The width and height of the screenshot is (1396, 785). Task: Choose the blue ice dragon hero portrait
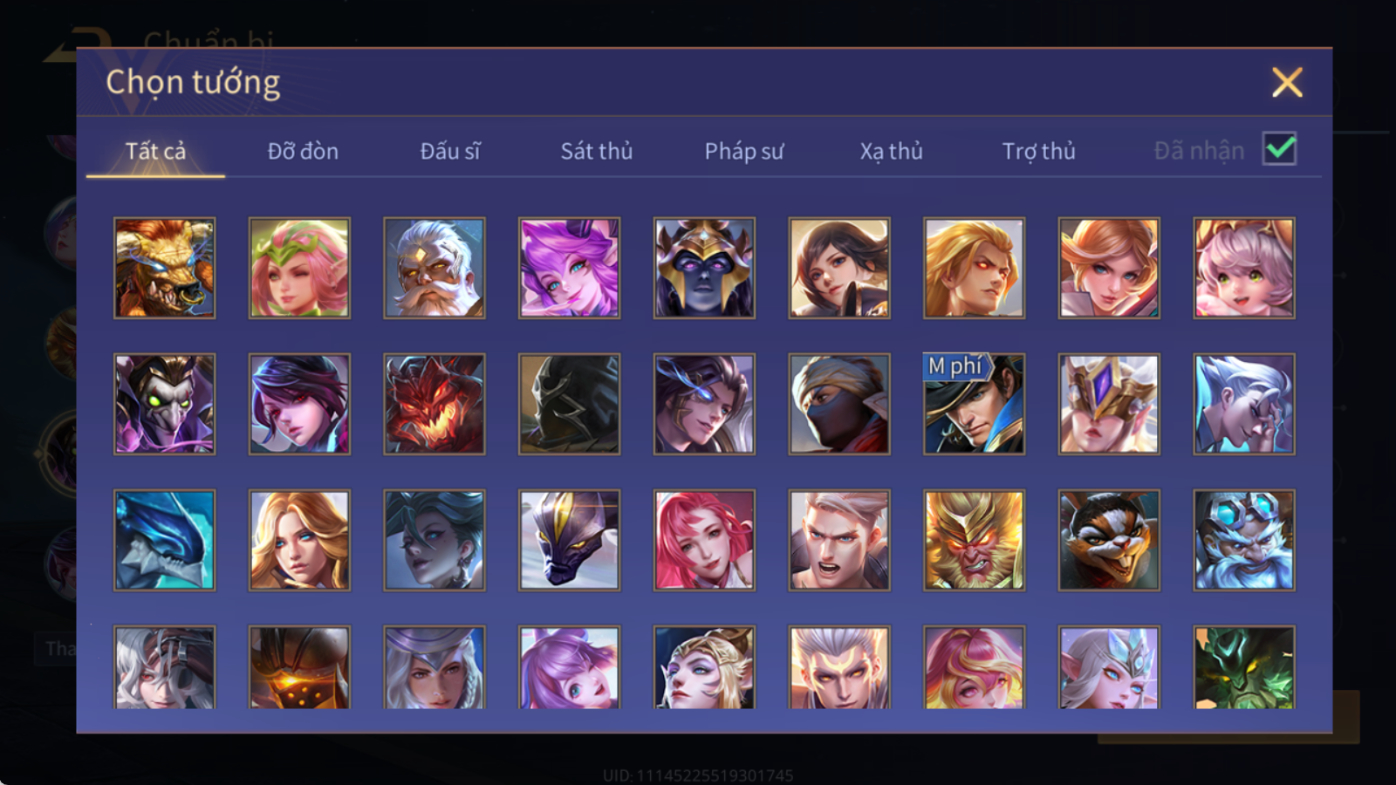coord(164,540)
